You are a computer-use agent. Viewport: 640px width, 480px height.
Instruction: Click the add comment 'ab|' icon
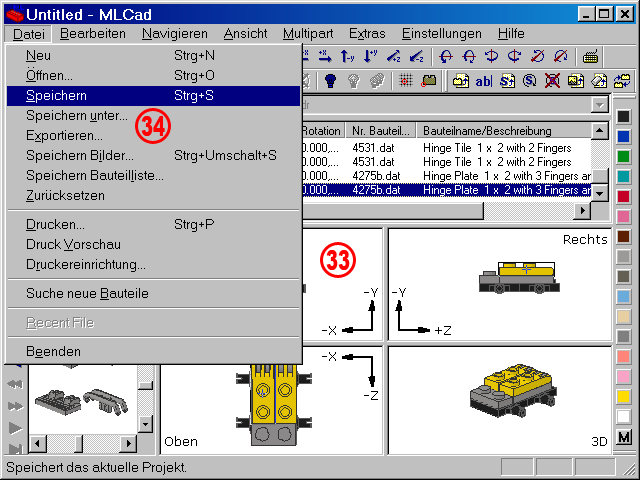484,81
